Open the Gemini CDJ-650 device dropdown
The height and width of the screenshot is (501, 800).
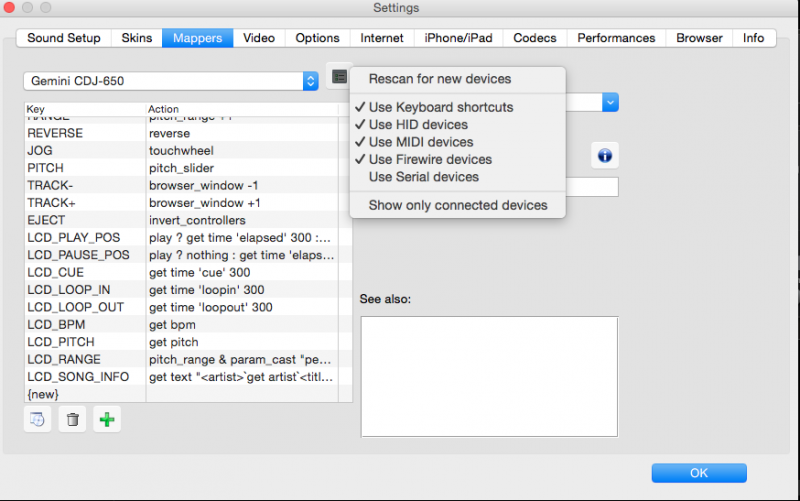[170, 80]
